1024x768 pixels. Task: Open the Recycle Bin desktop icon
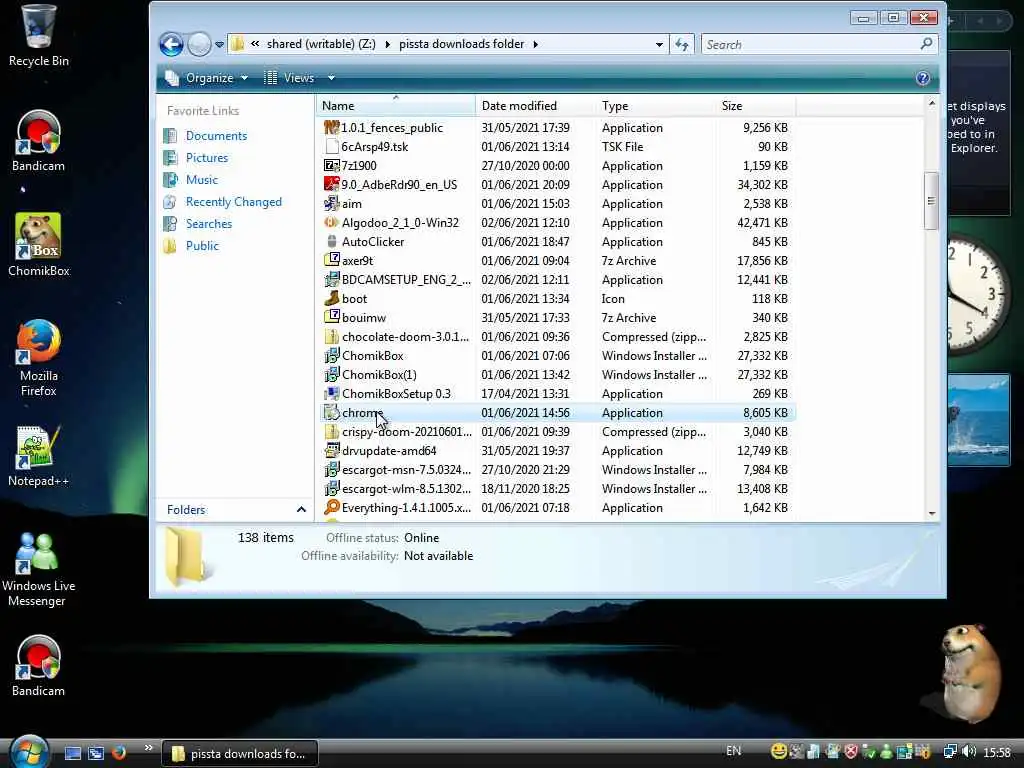38,36
